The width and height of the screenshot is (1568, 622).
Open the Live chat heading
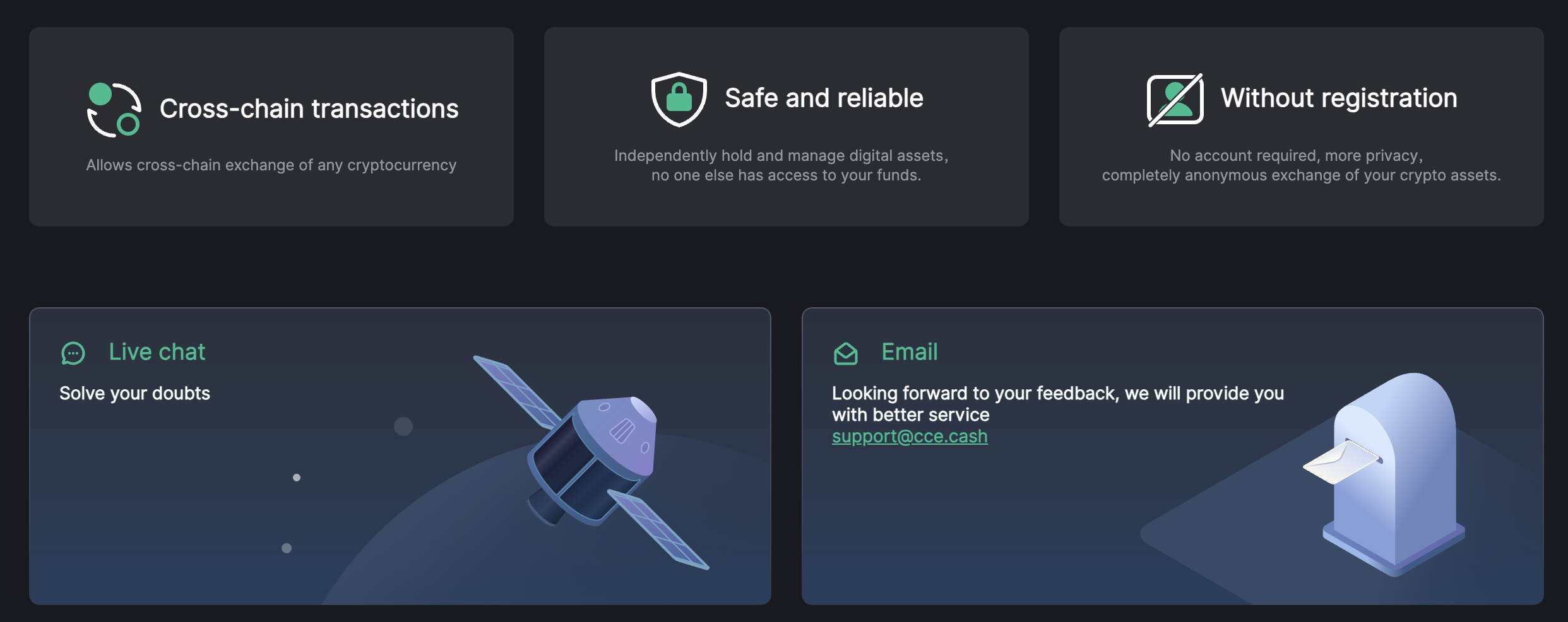157,352
